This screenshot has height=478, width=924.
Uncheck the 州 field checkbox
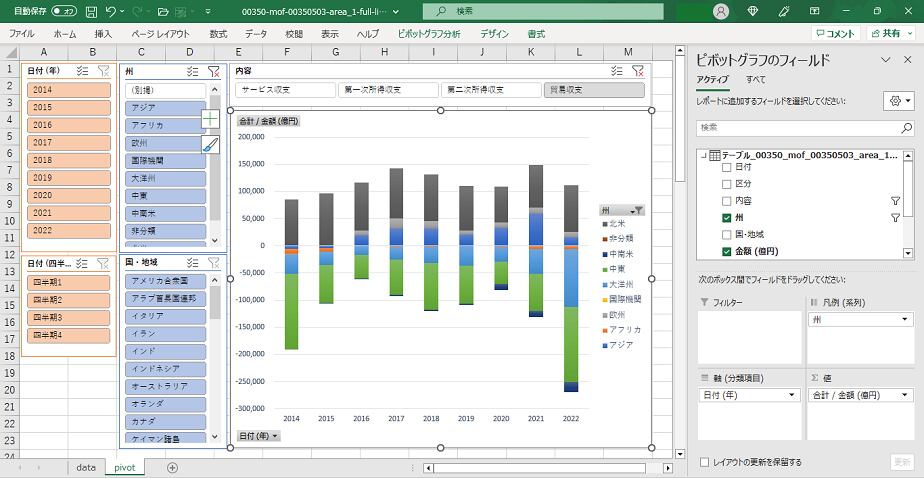727,217
